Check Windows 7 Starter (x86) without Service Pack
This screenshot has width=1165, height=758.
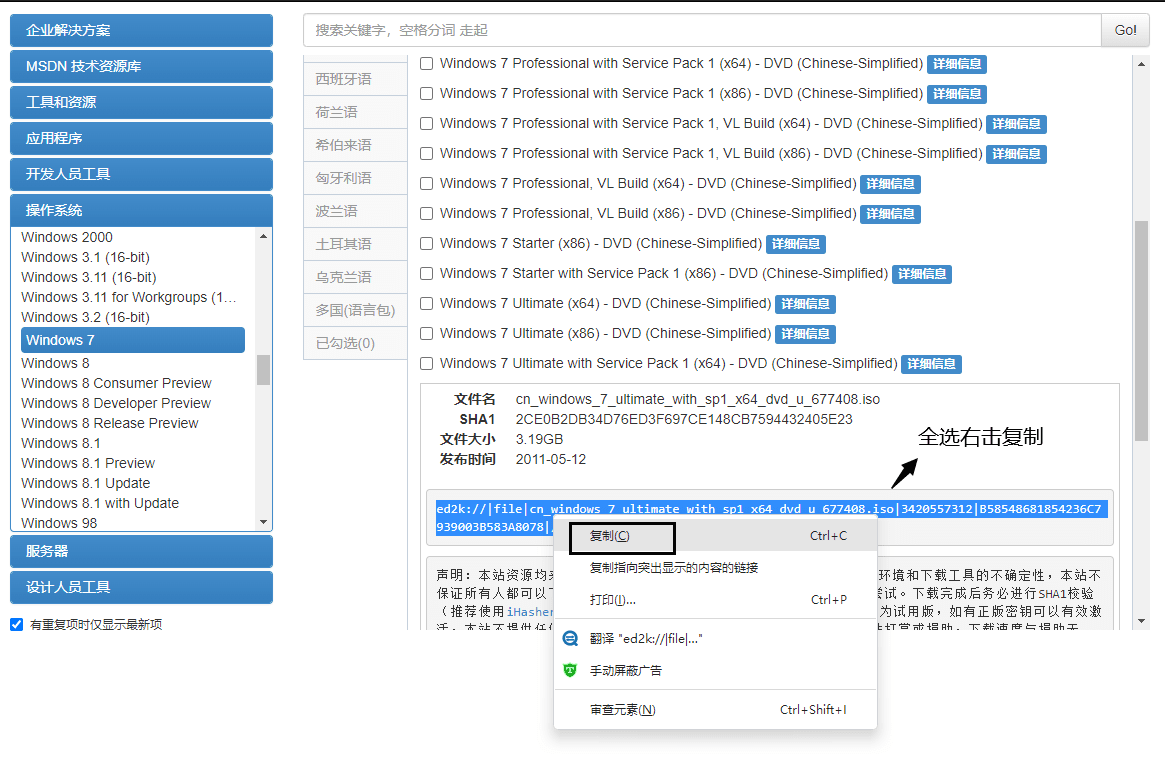tap(426, 244)
